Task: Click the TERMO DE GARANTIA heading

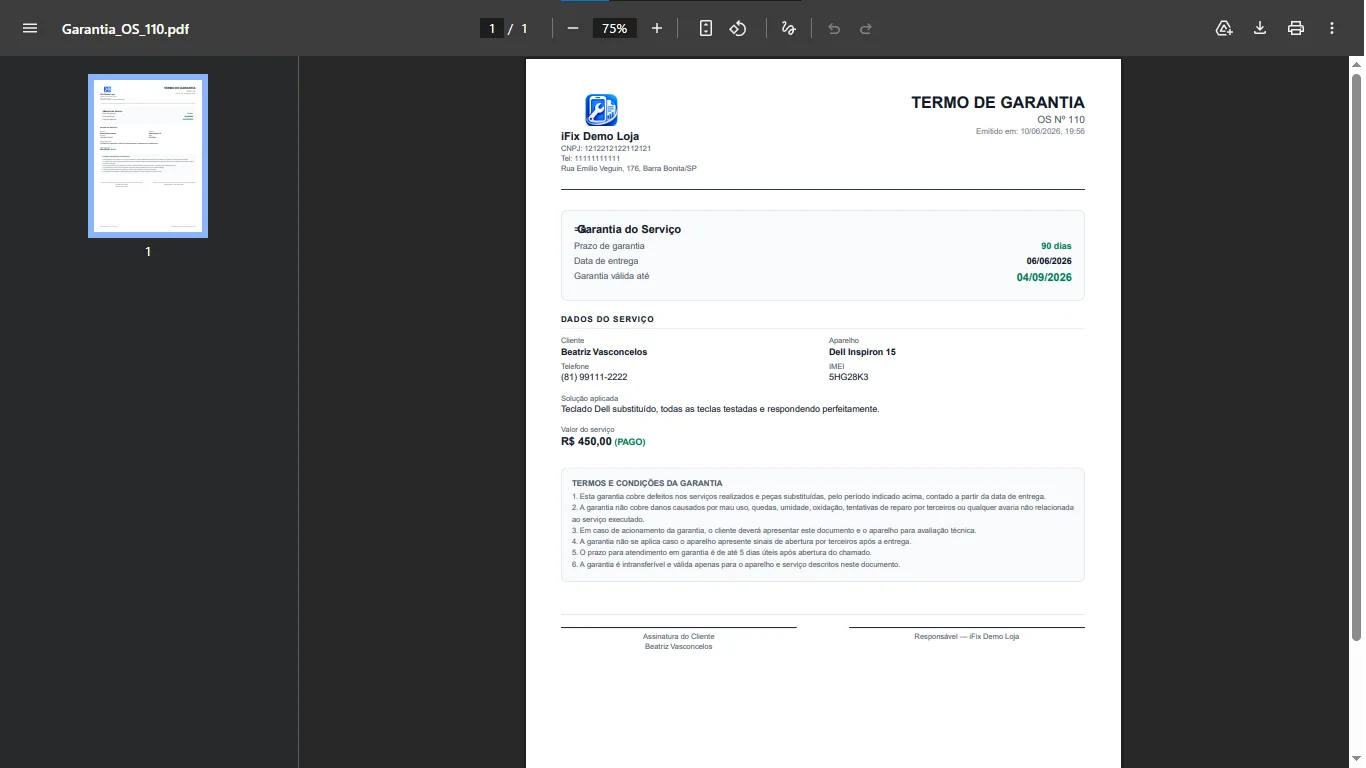Action: (998, 102)
